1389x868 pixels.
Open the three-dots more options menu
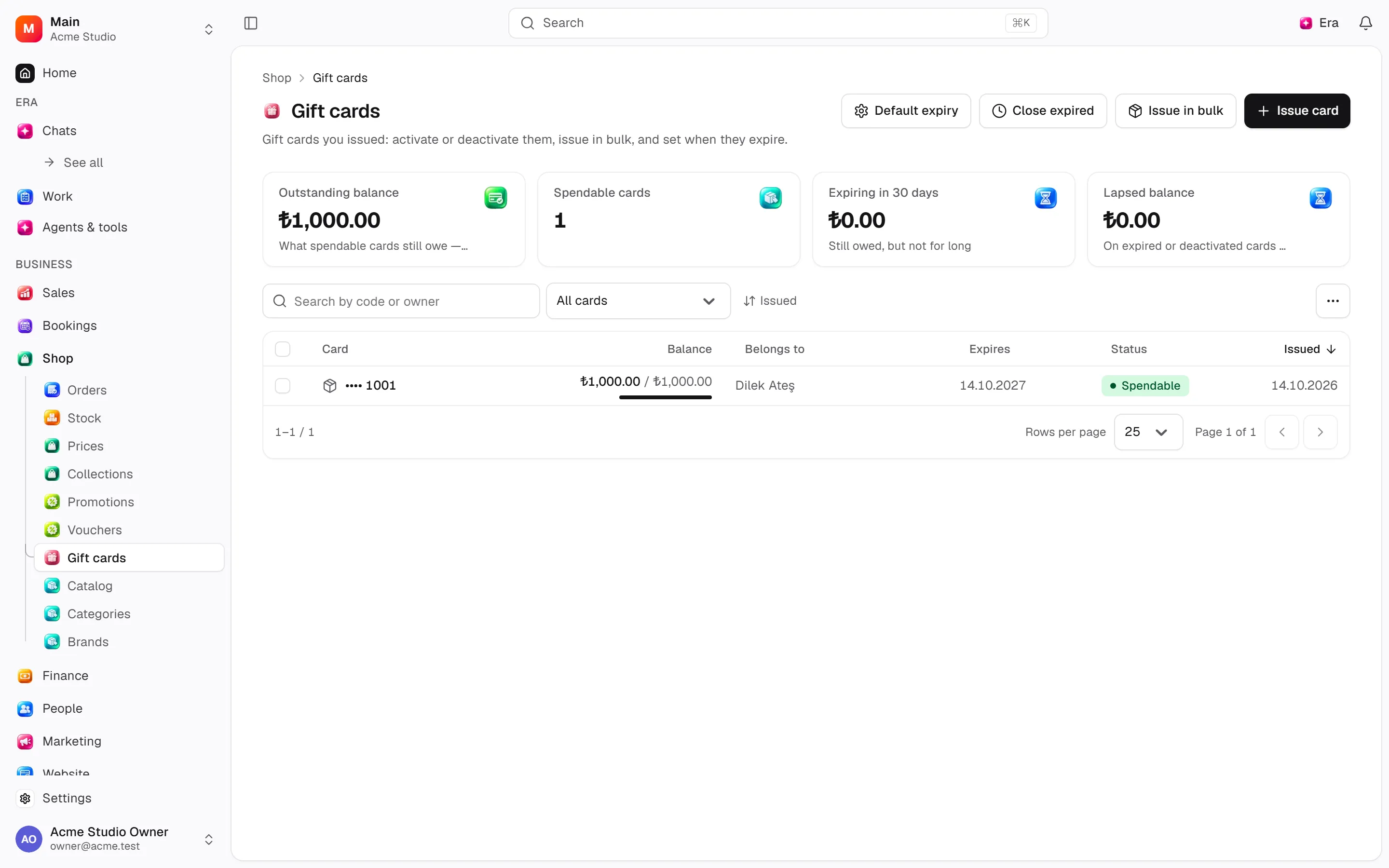tap(1333, 301)
